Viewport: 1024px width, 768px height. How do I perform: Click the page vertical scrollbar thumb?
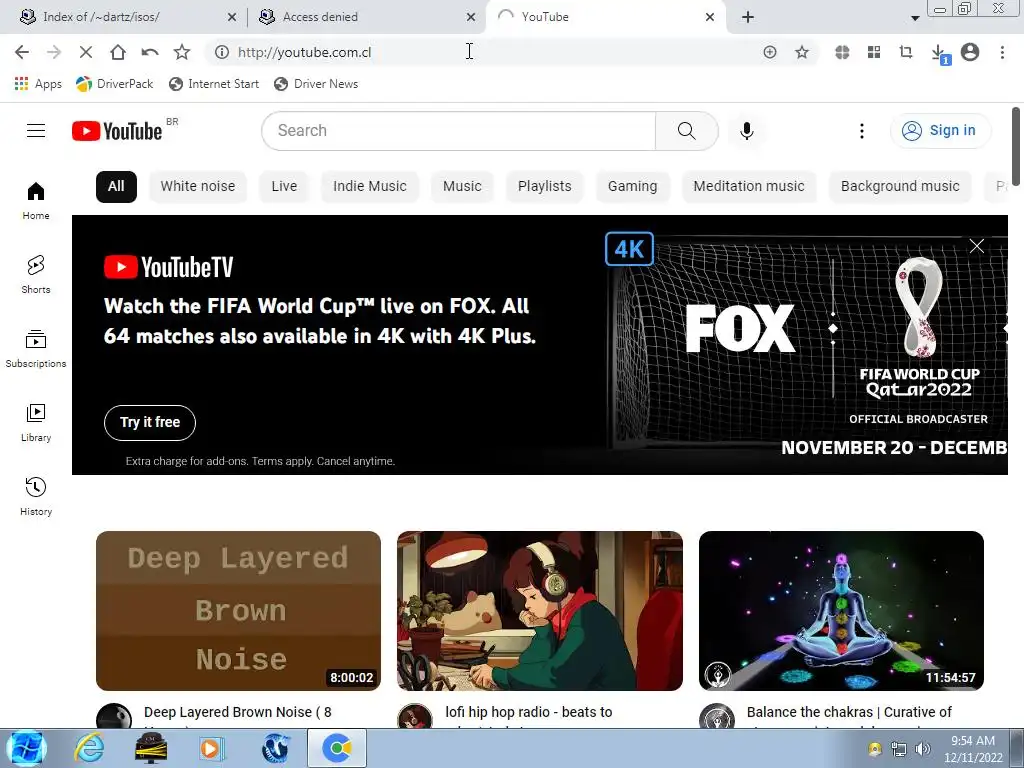pyautogui.click(x=1016, y=146)
